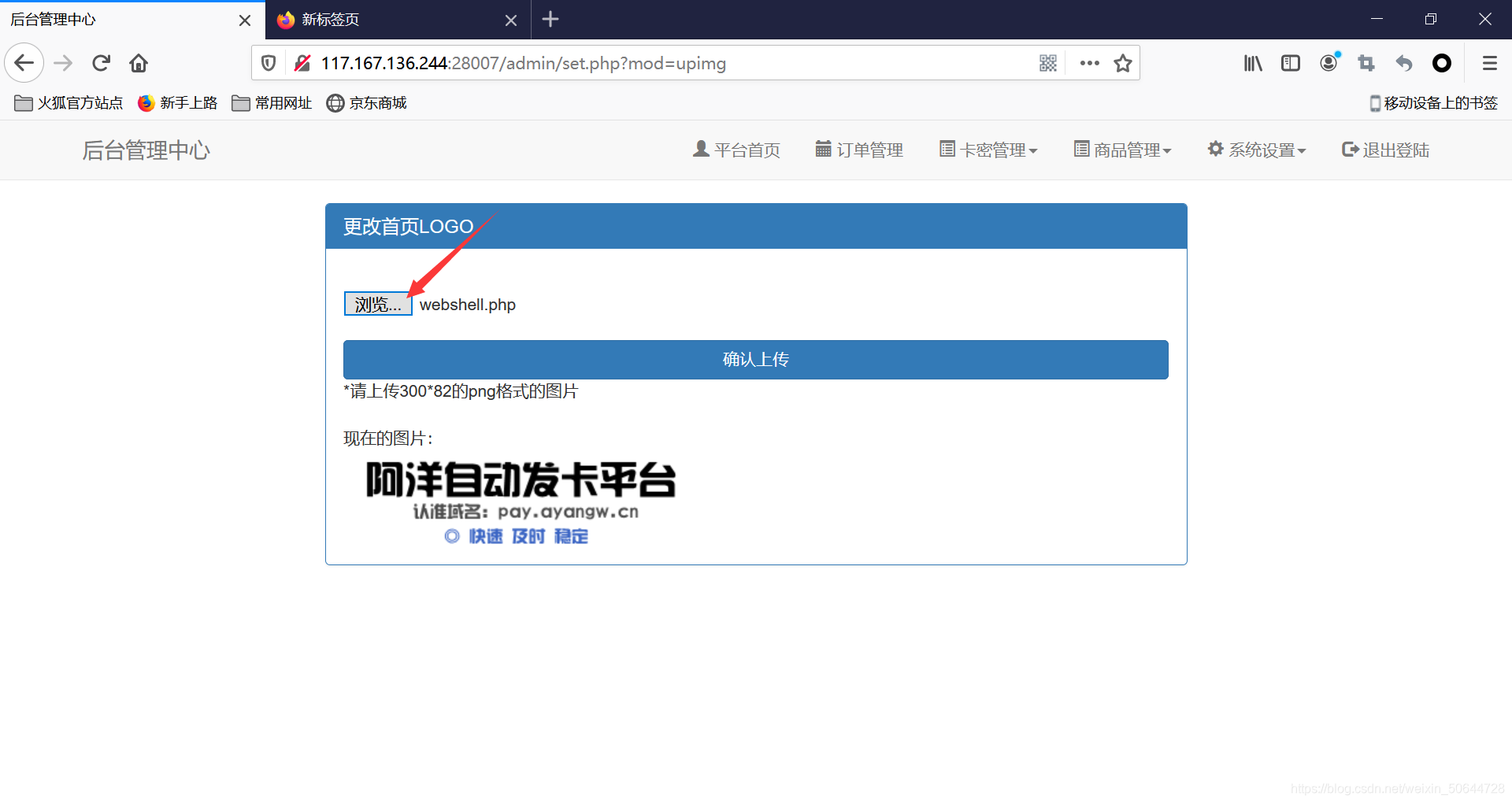Screen dimensions: 1512x803
Task: Click the 浏览... file browse button
Action: [378, 304]
